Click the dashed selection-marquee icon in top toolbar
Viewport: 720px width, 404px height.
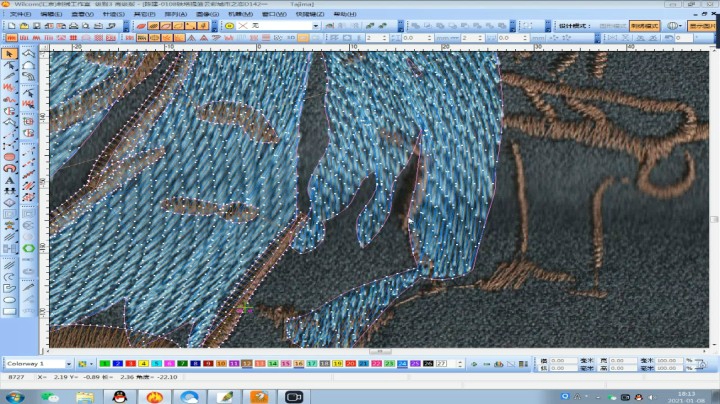pos(528,26)
